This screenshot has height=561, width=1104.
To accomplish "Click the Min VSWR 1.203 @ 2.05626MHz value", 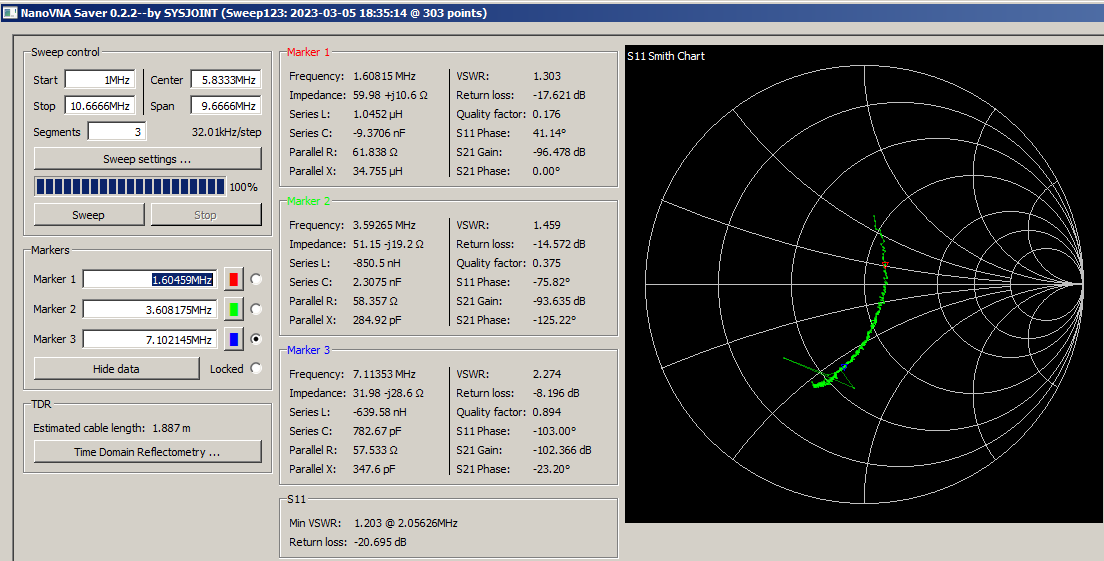I will point(406,524).
